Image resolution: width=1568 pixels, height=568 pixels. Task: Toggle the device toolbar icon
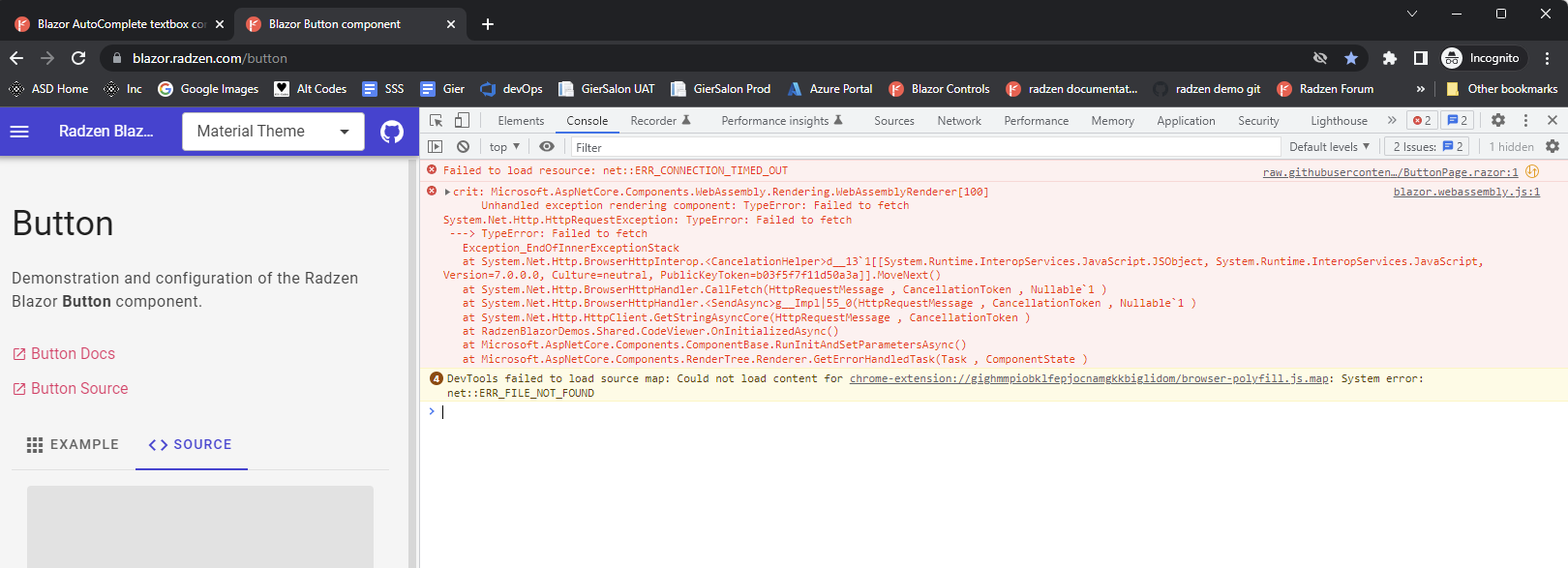pyautogui.click(x=462, y=121)
